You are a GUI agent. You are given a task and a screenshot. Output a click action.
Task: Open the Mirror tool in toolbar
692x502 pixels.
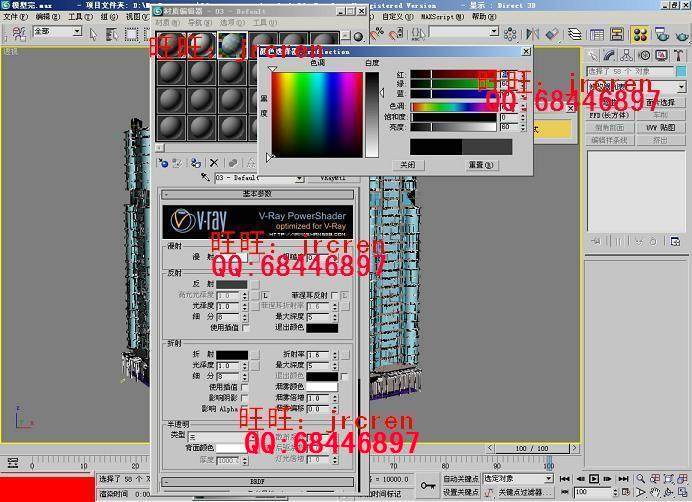533,34
